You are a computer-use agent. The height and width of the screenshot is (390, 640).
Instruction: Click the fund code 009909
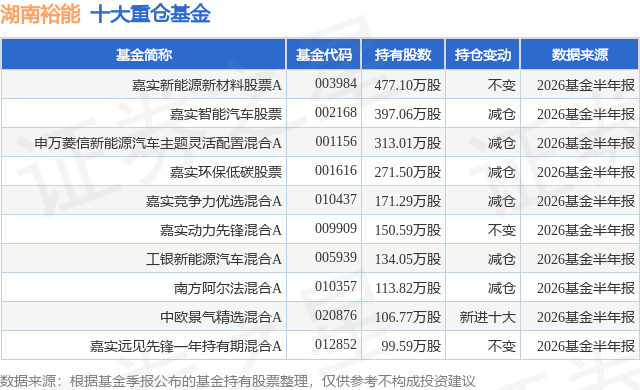point(336,228)
